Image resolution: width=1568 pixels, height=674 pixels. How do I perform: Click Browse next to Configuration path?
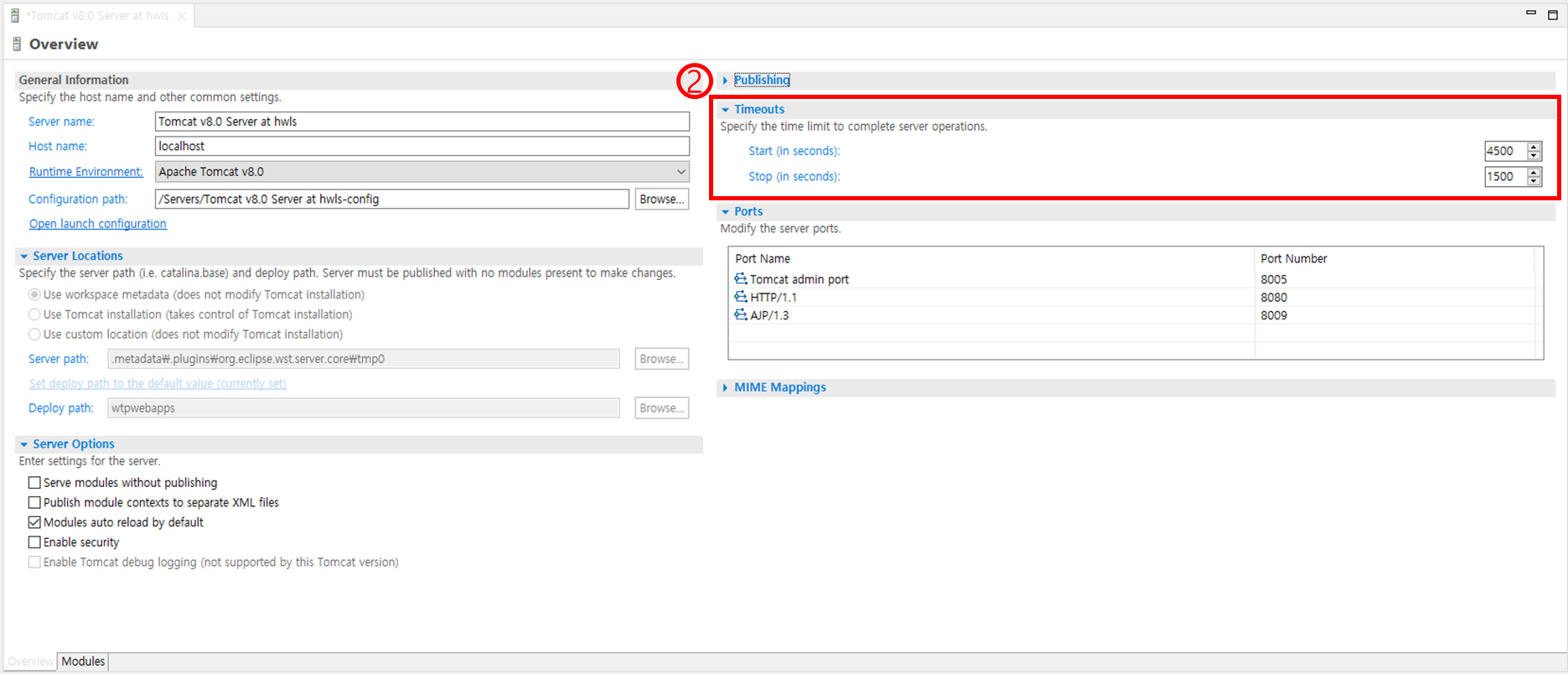point(661,200)
